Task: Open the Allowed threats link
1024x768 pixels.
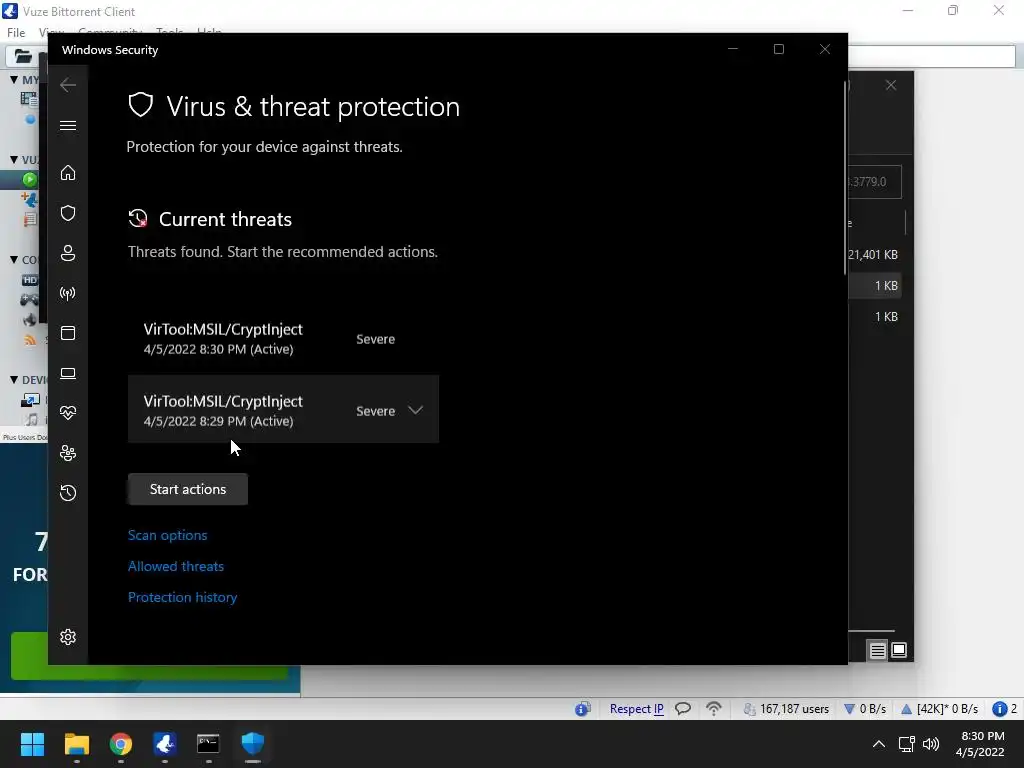Action: [176, 566]
